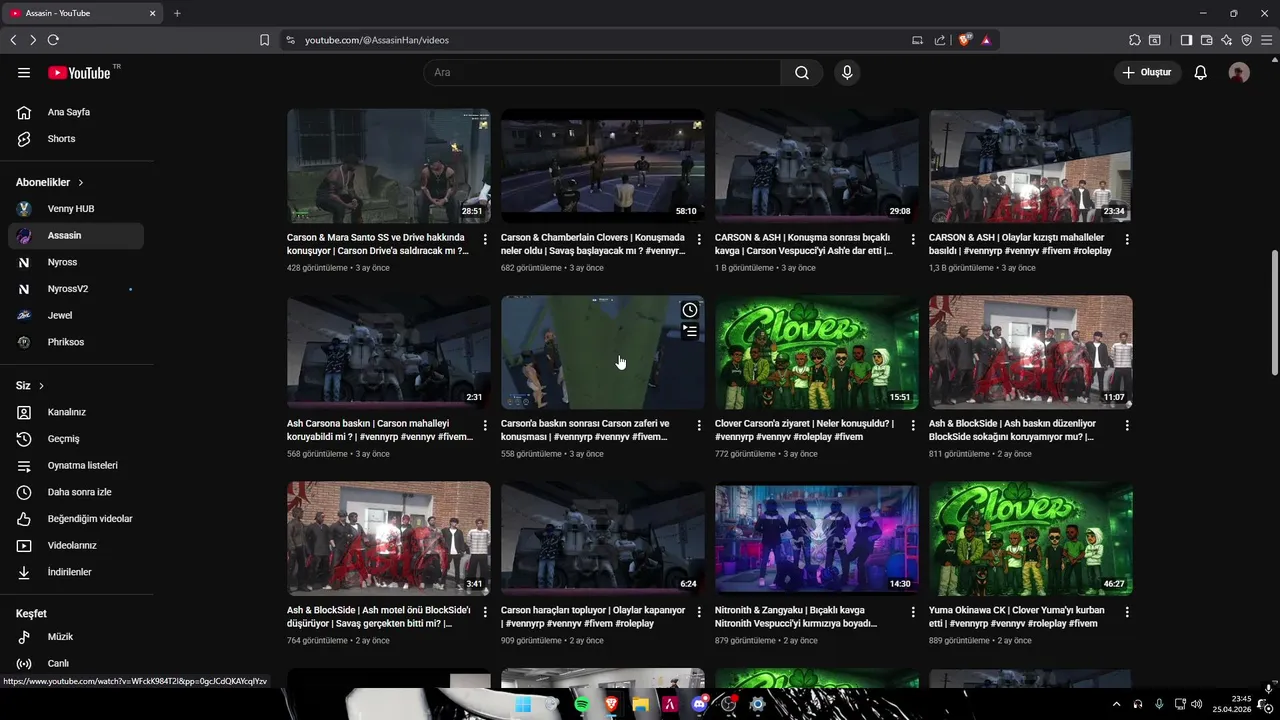
Task: Open Daha sonra izle list
Action: click(x=76, y=492)
